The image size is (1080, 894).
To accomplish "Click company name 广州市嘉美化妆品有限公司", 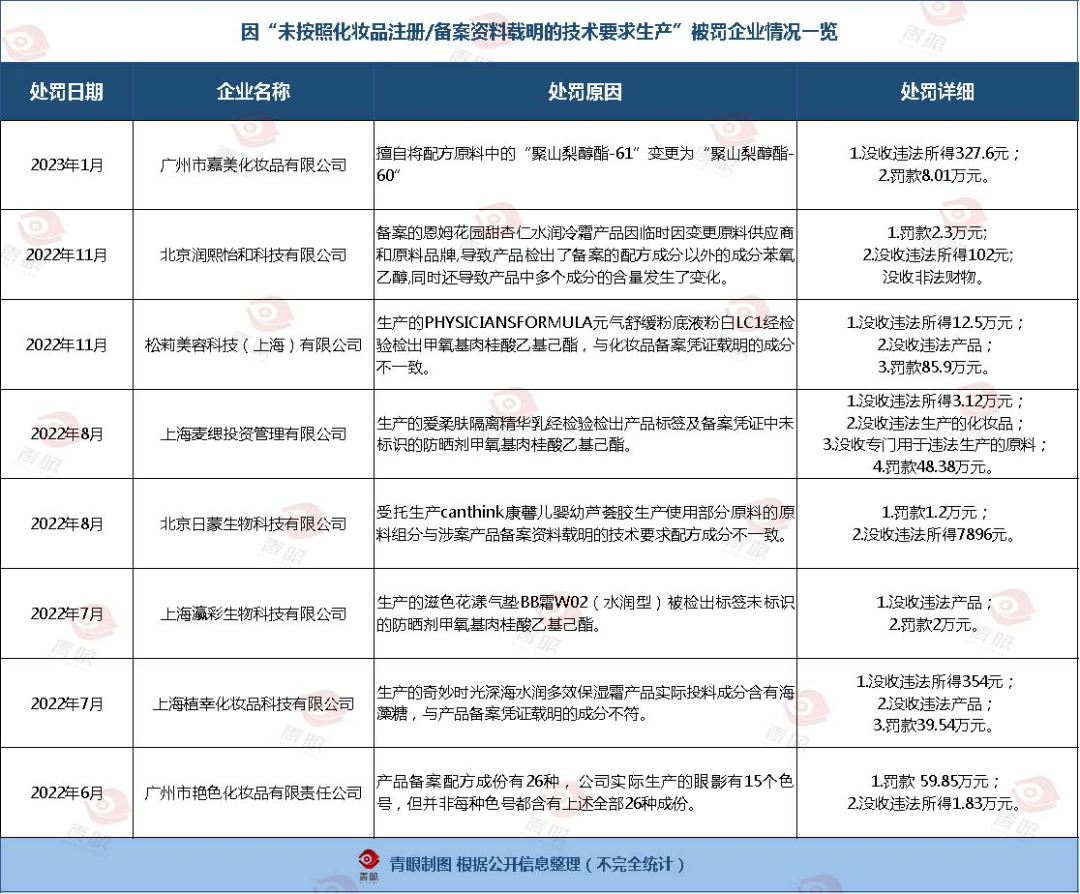I will (253, 165).
